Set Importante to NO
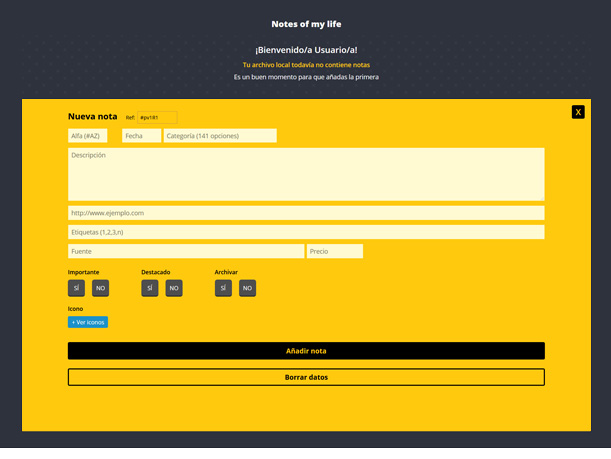This screenshot has width=611, height=459. point(100,288)
